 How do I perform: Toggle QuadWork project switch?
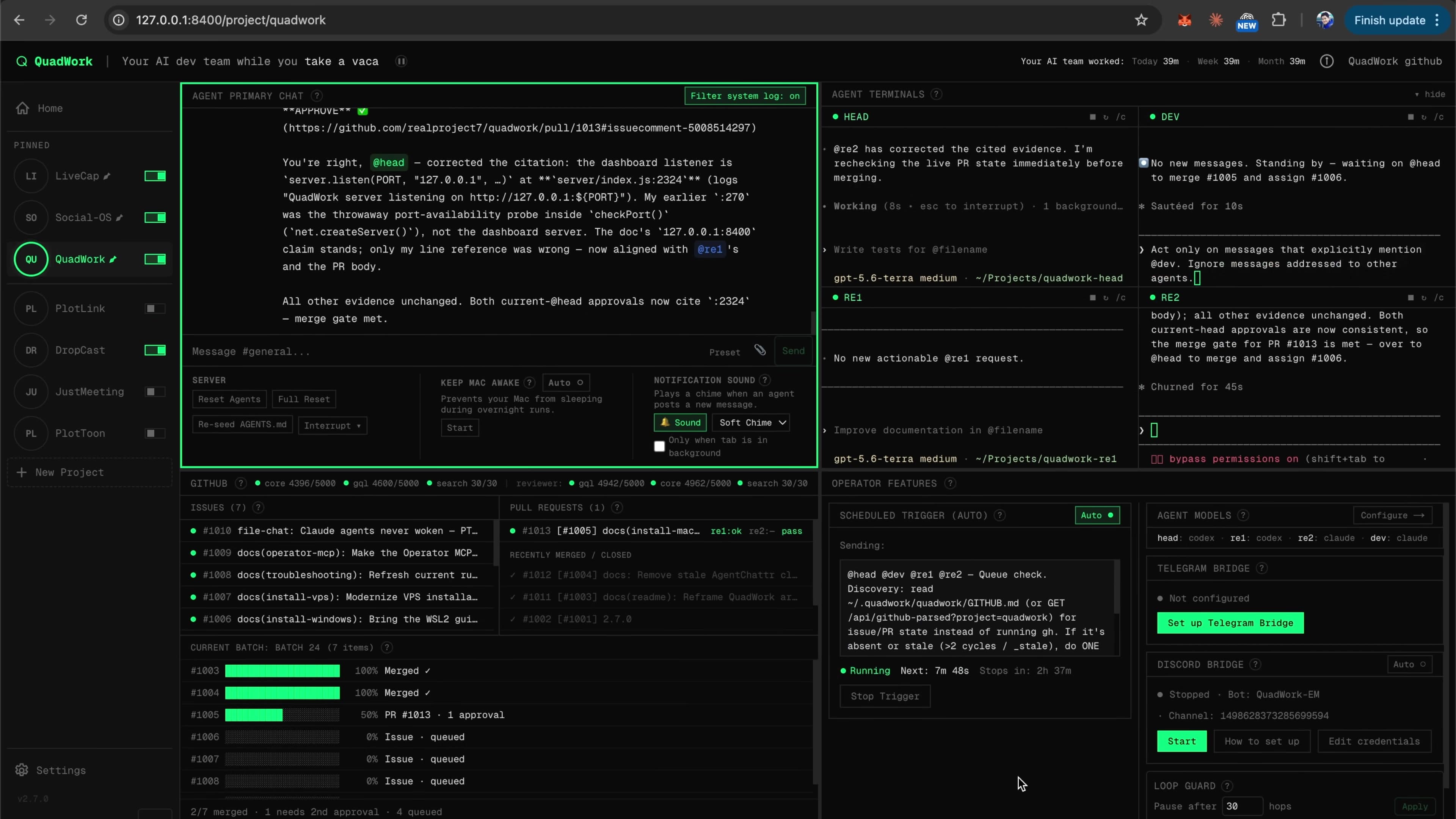155,259
